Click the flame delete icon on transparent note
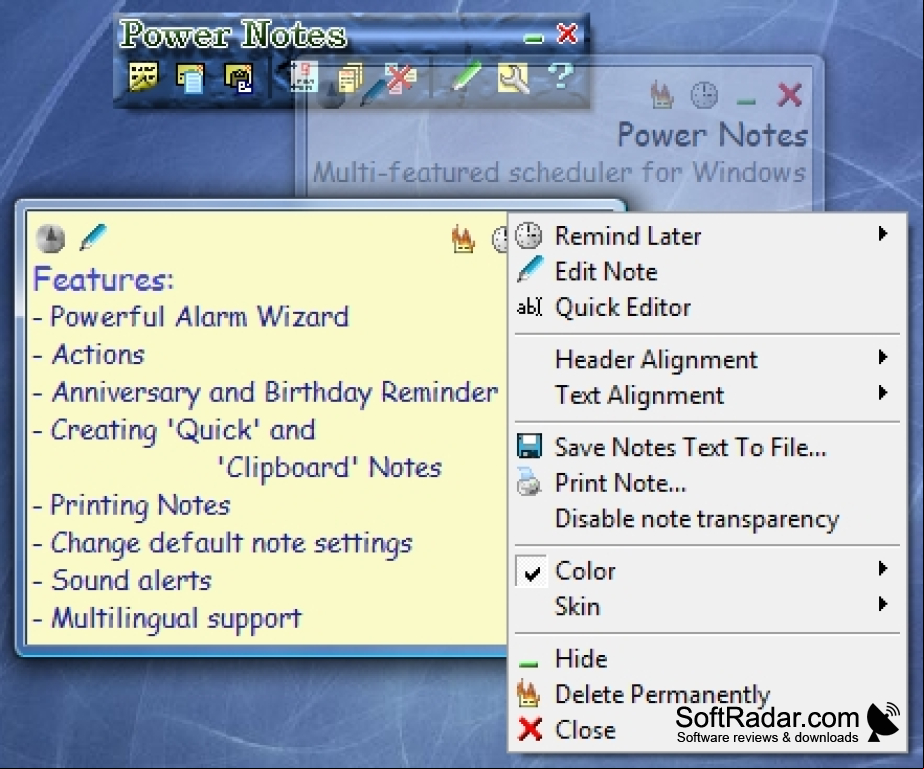 (x=662, y=94)
